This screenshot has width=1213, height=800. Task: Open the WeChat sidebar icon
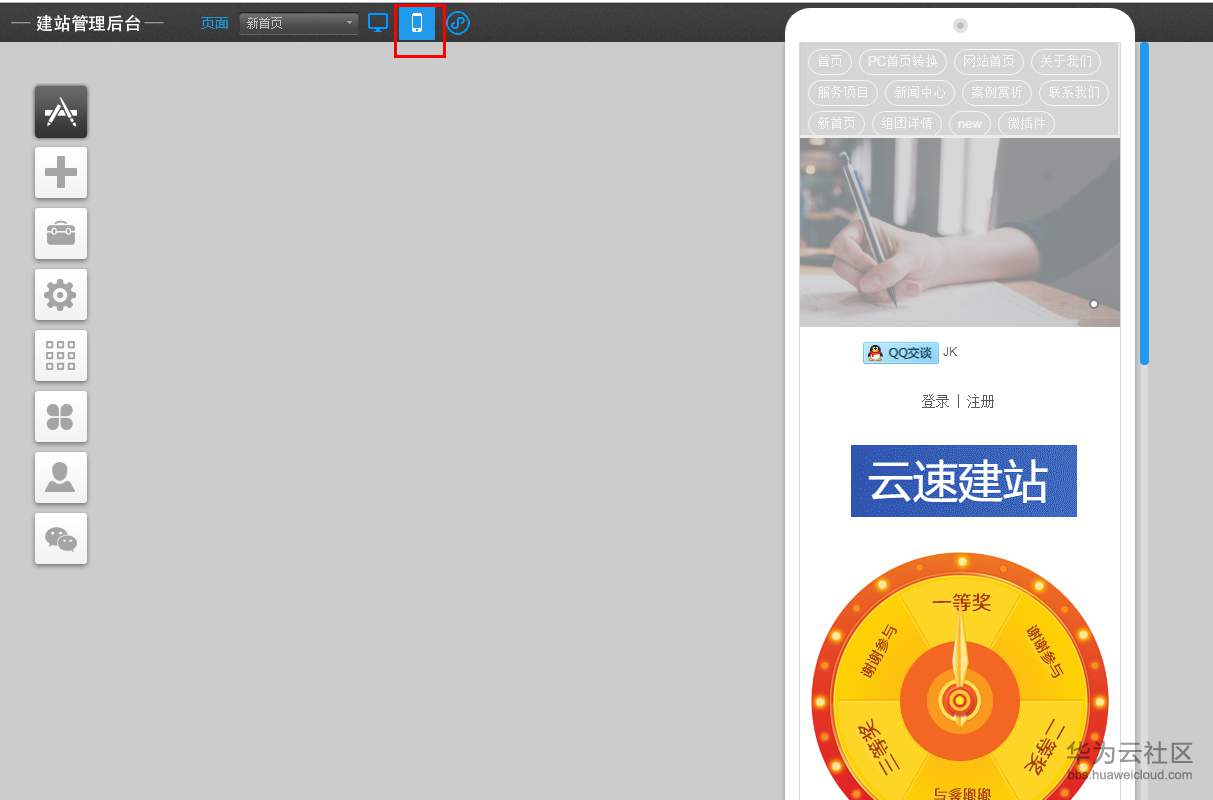[61, 539]
